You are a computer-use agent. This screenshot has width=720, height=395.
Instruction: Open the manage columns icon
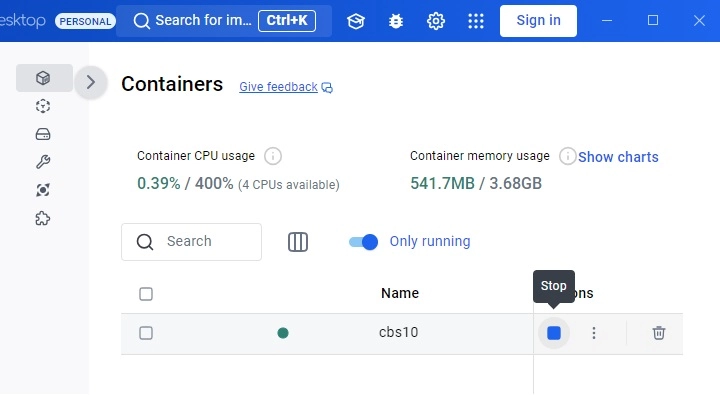(298, 242)
